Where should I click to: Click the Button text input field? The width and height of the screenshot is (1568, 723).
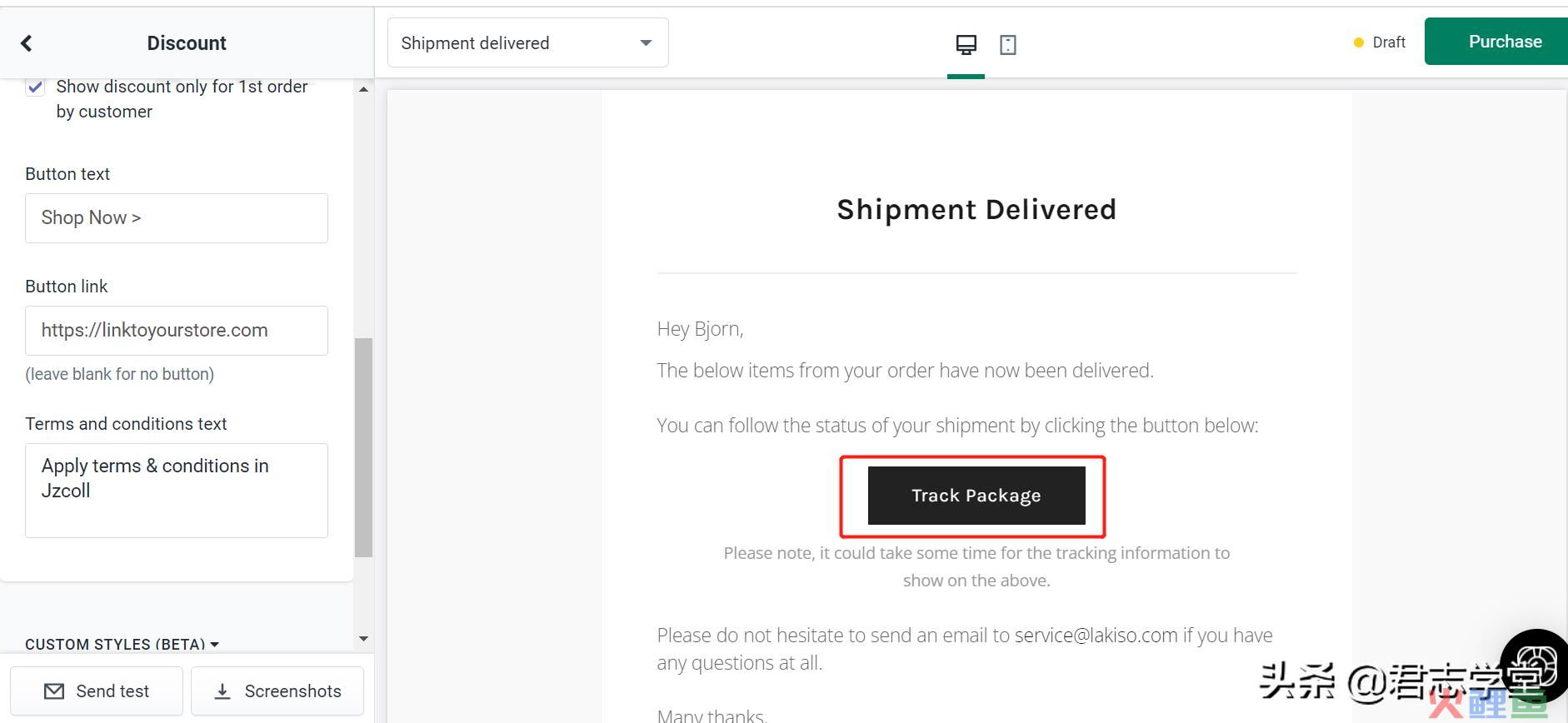pos(177,218)
